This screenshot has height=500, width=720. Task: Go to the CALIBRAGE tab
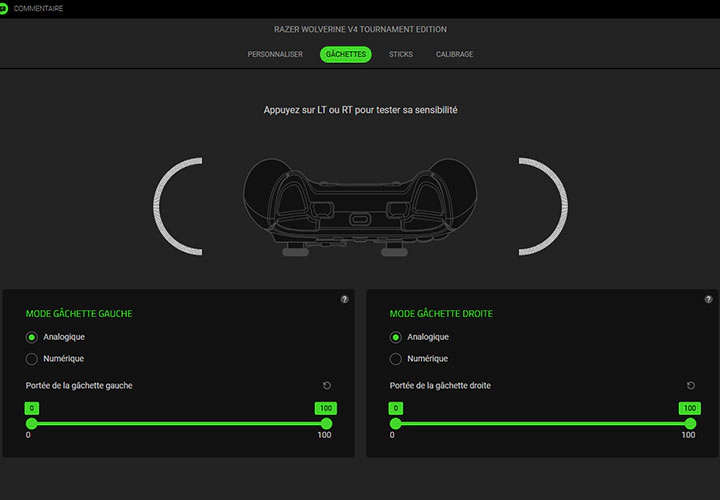click(x=455, y=54)
